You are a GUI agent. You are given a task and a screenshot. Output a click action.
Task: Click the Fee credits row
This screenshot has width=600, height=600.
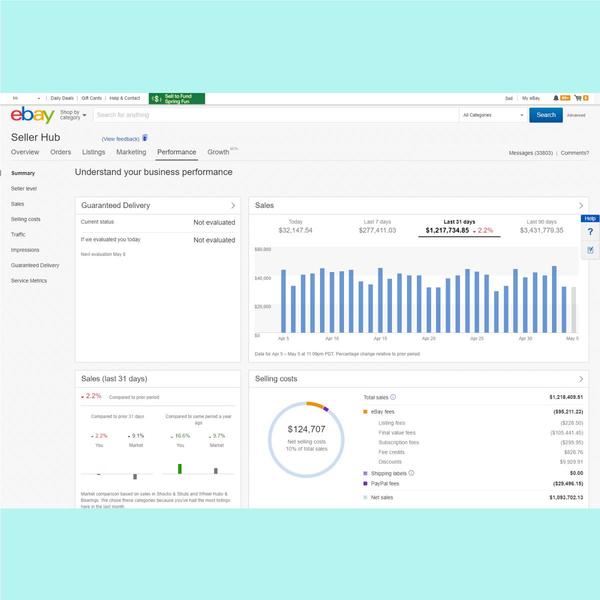click(481, 452)
